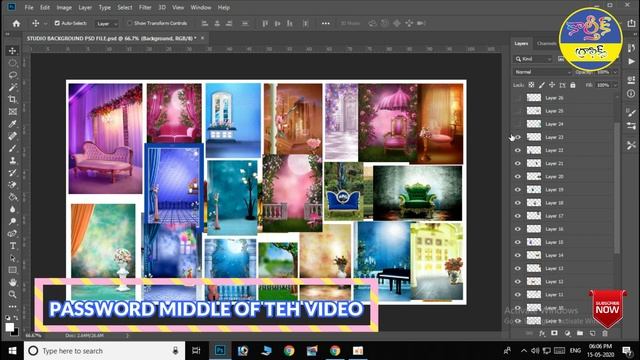Image resolution: width=640 pixels, height=360 pixels.
Task: Open the Window menu
Action: pyautogui.click(x=201, y=7)
